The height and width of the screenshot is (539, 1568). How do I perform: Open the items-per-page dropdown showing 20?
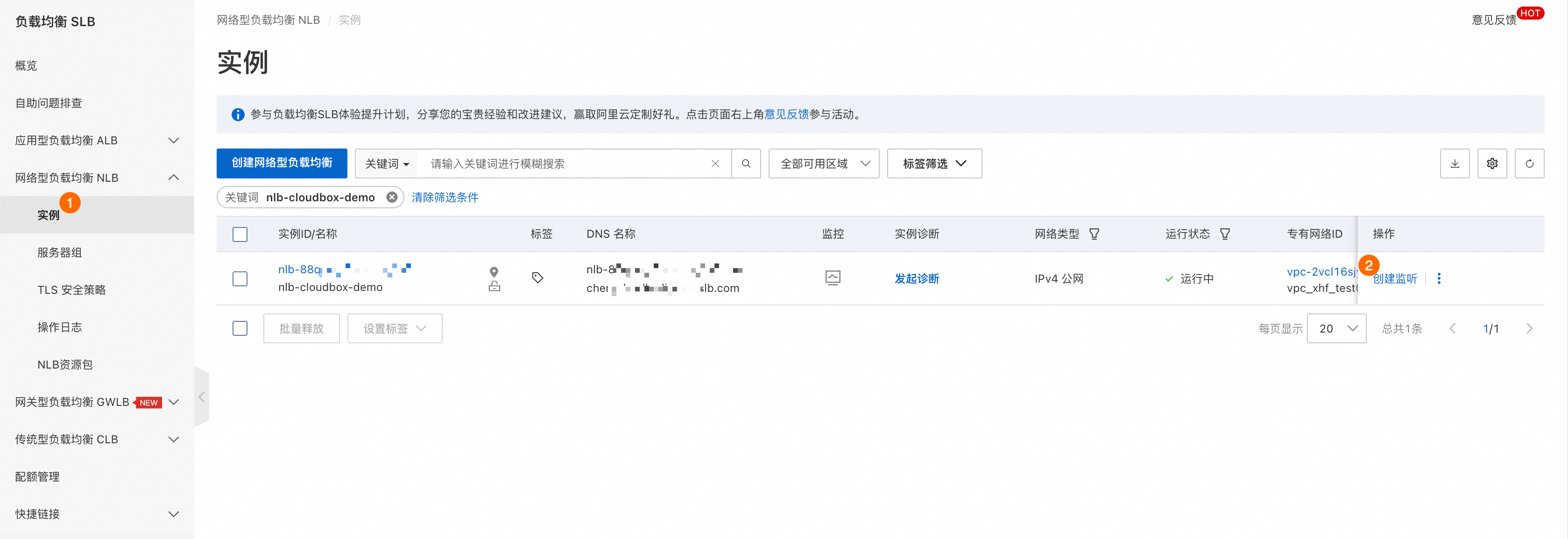[1336, 328]
